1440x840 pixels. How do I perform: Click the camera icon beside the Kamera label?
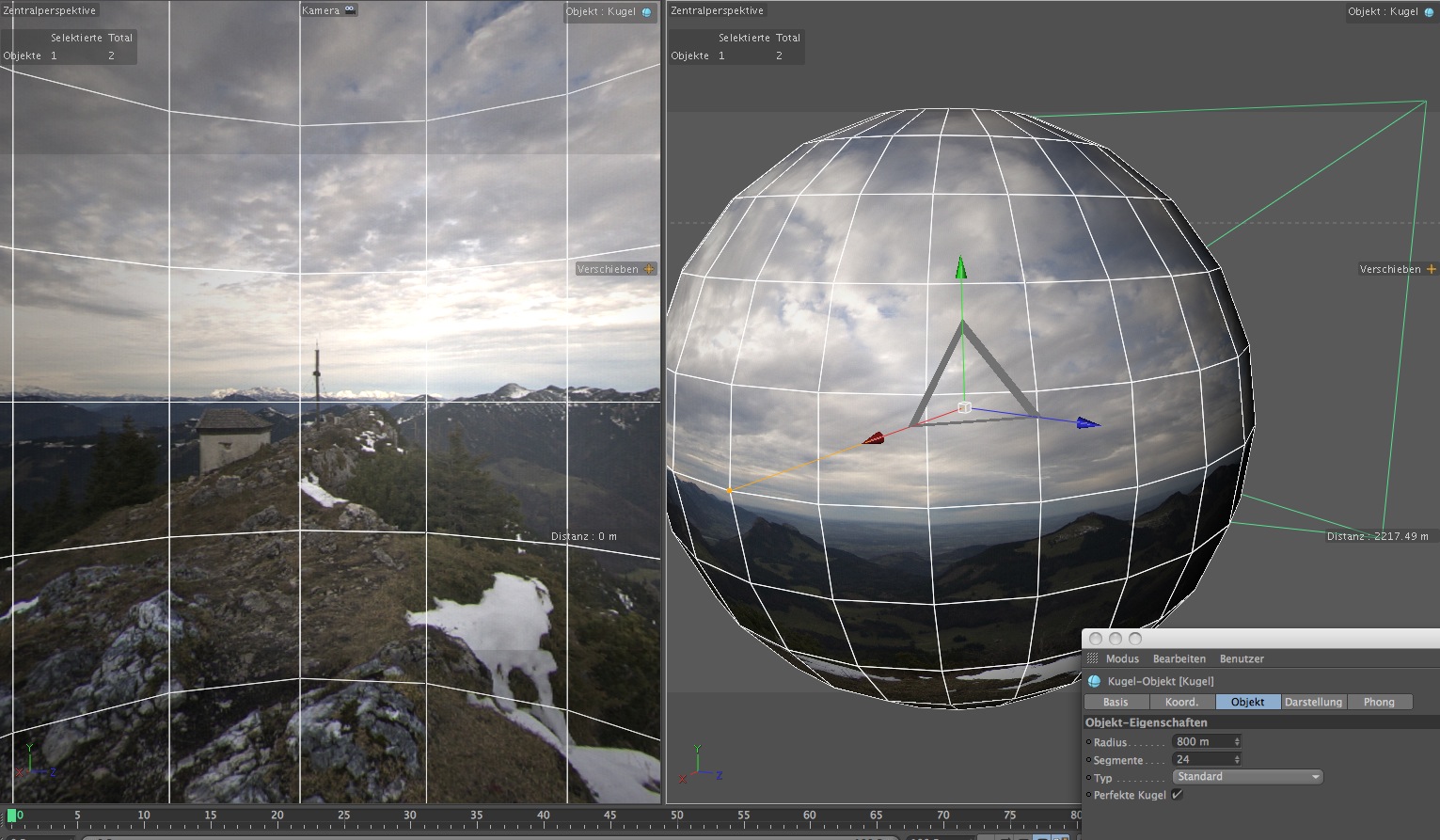tap(350, 10)
